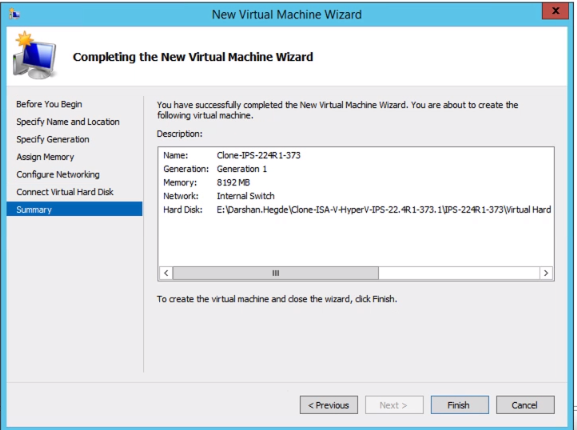Click the empty scrollbar track right of thumb
This screenshot has height=430, width=577.
click(459, 273)
